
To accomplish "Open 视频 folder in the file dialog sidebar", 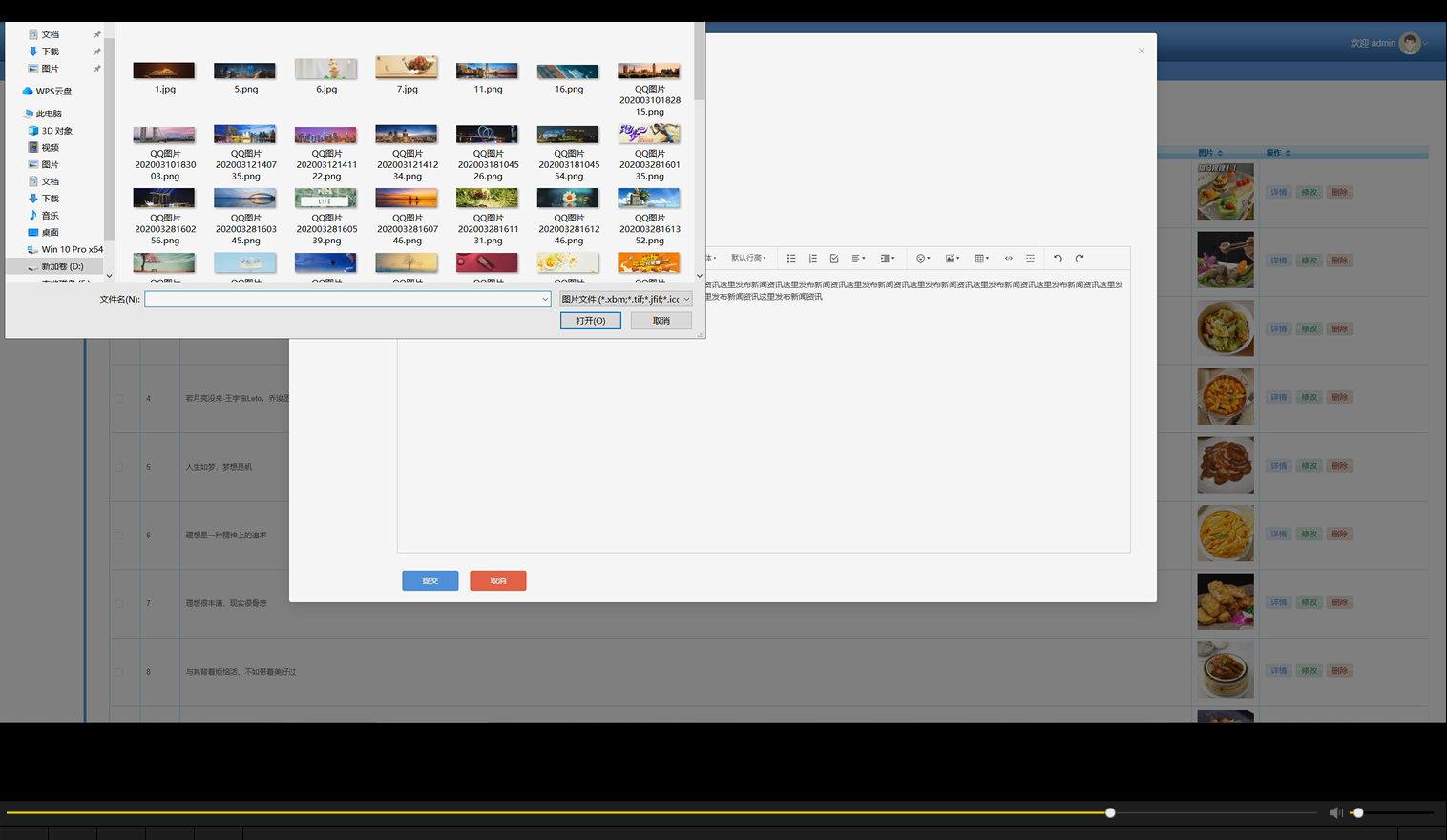I will pos(50,148).
